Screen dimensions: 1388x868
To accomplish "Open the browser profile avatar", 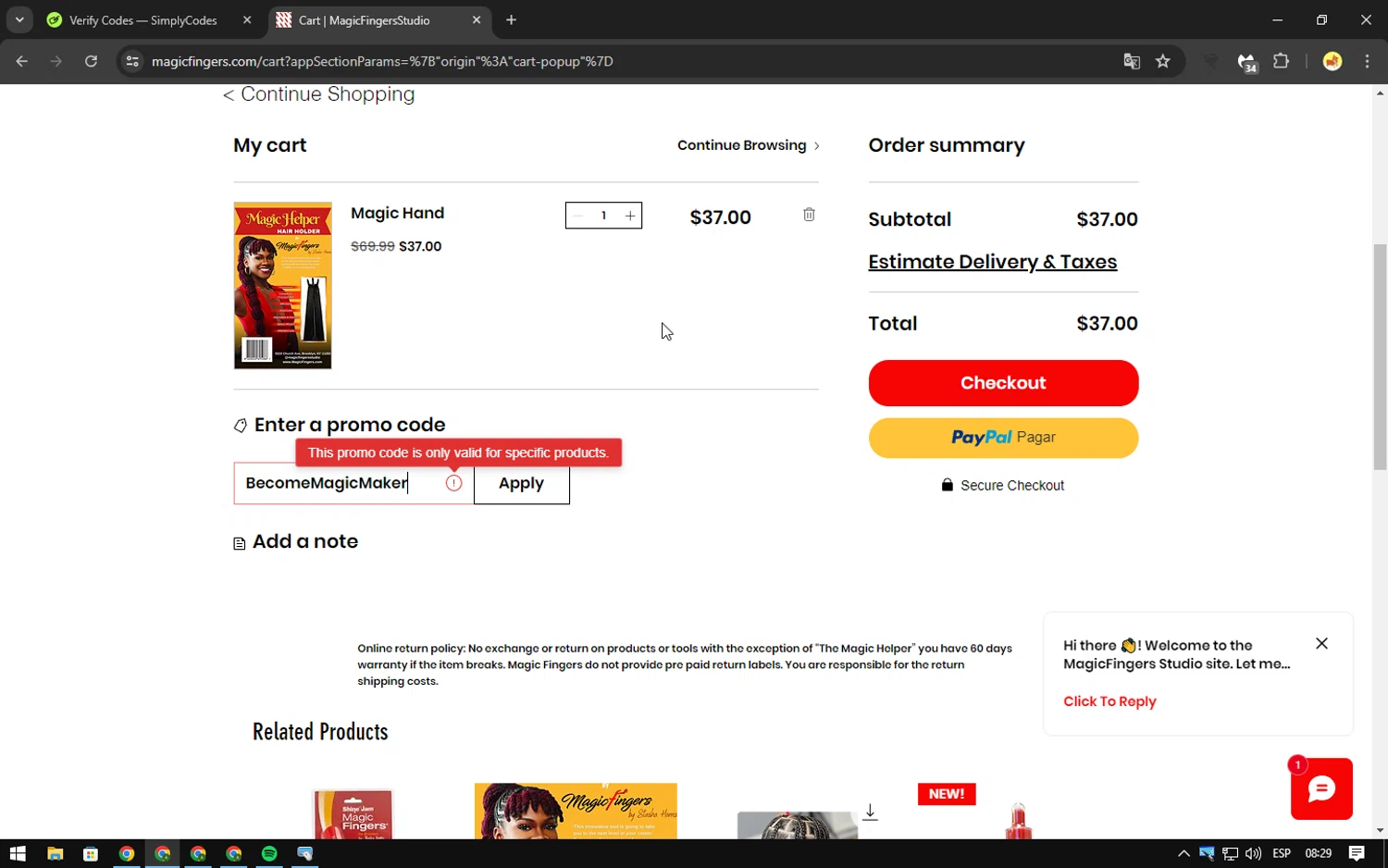I will [1332, 61].
